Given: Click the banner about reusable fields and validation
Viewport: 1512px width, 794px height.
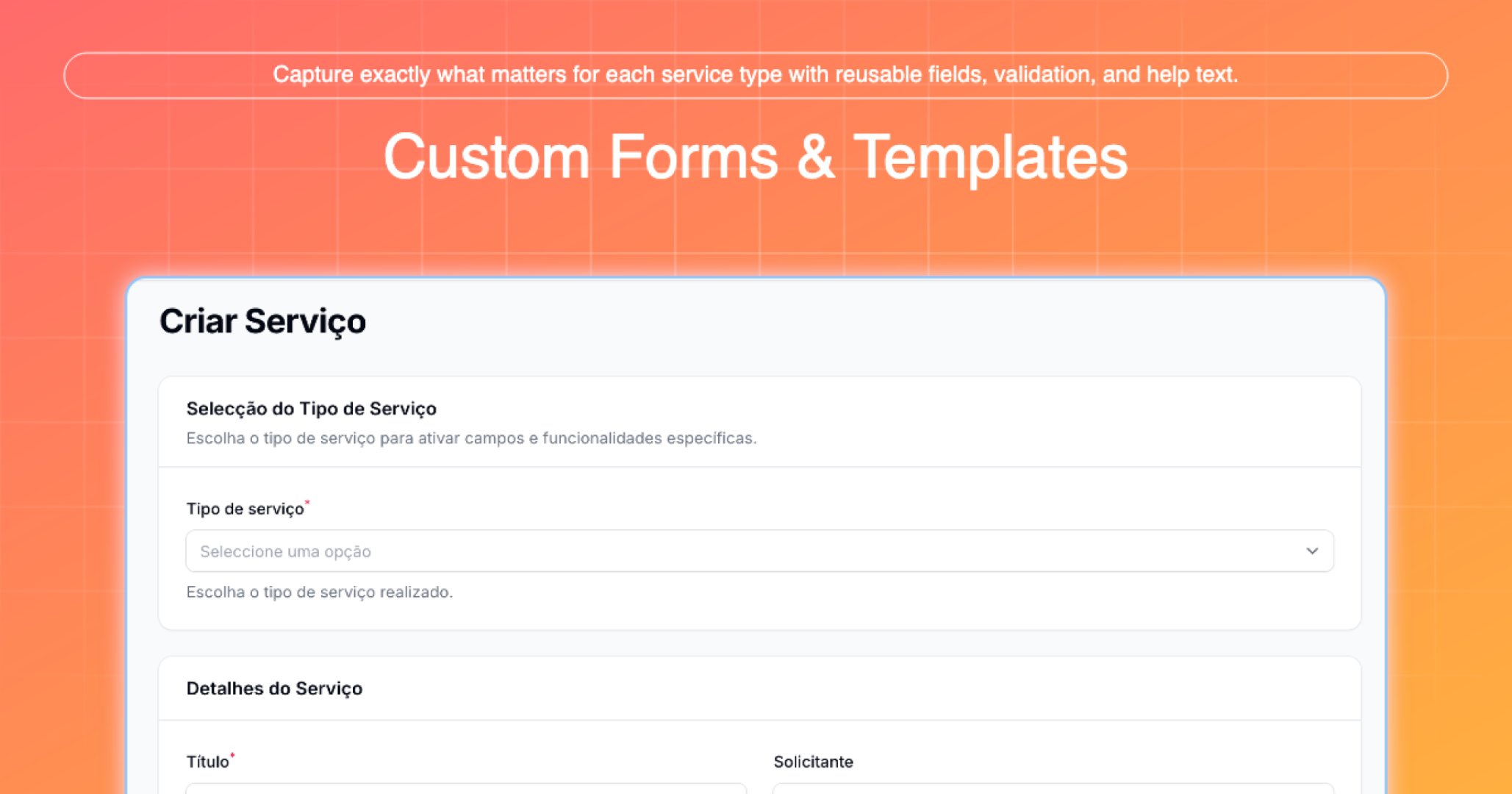Looking at the screenshot, I should pyautogui.click(x=756, y=74).
